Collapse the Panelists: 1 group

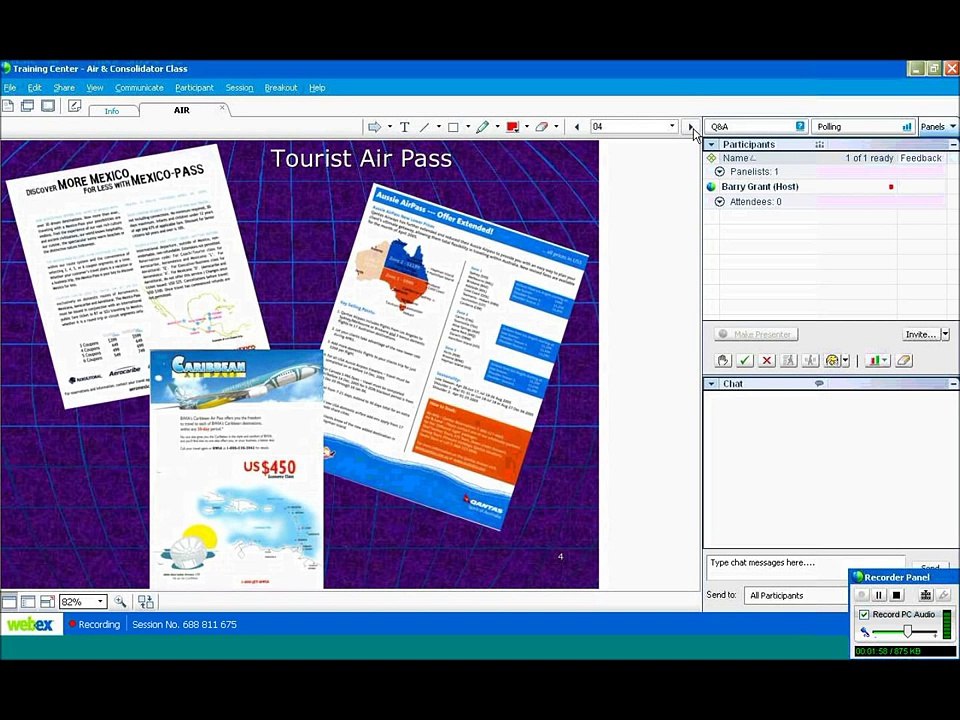coord(720,172)
